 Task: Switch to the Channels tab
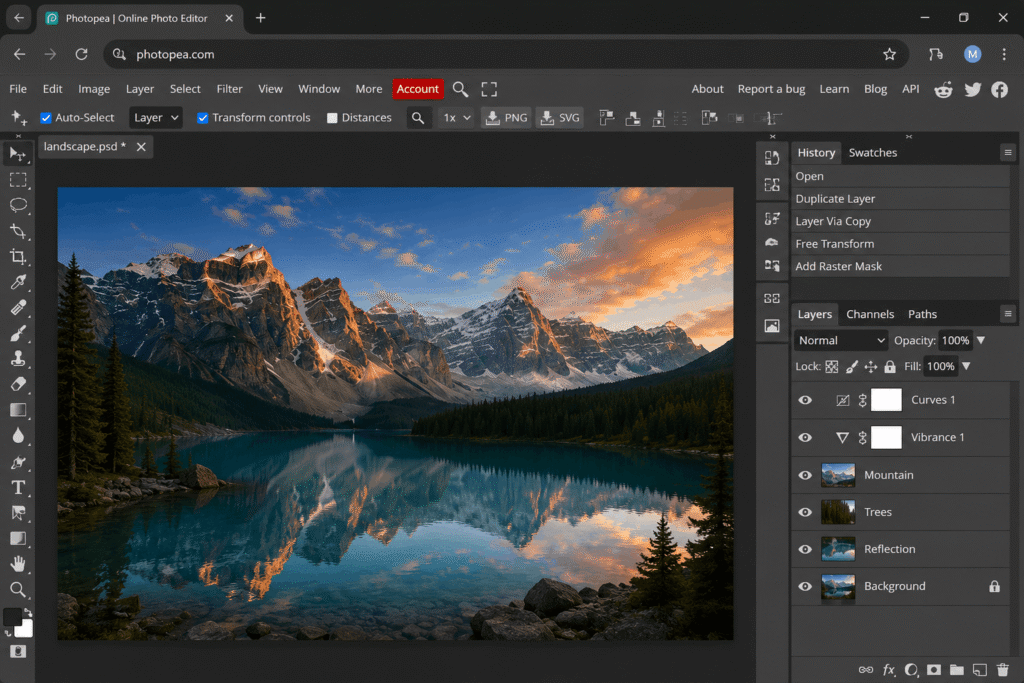pyautogui.click(x=870, y=314)
